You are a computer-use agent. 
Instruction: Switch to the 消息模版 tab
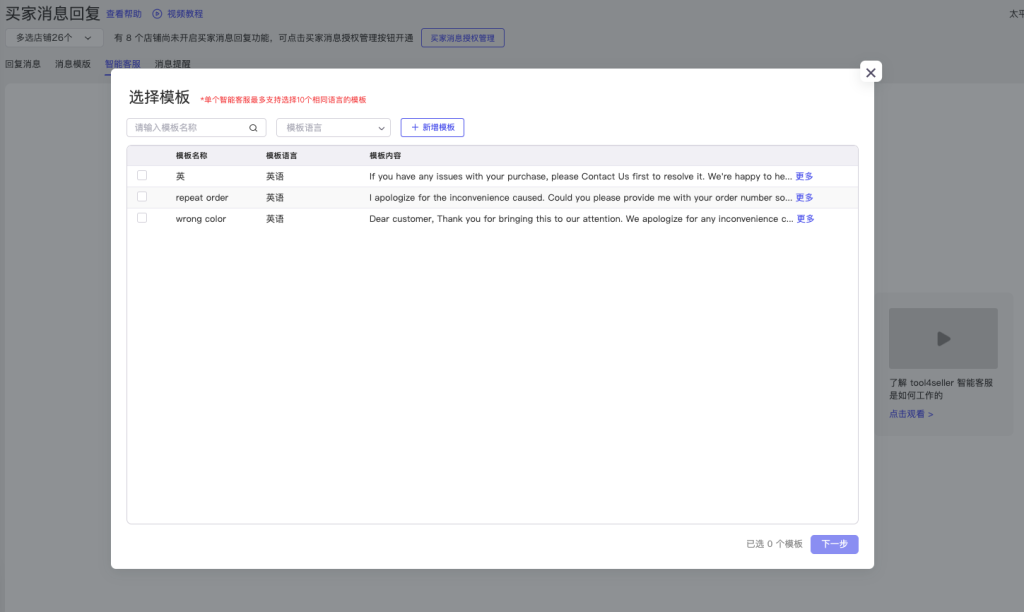click(72, 64)
